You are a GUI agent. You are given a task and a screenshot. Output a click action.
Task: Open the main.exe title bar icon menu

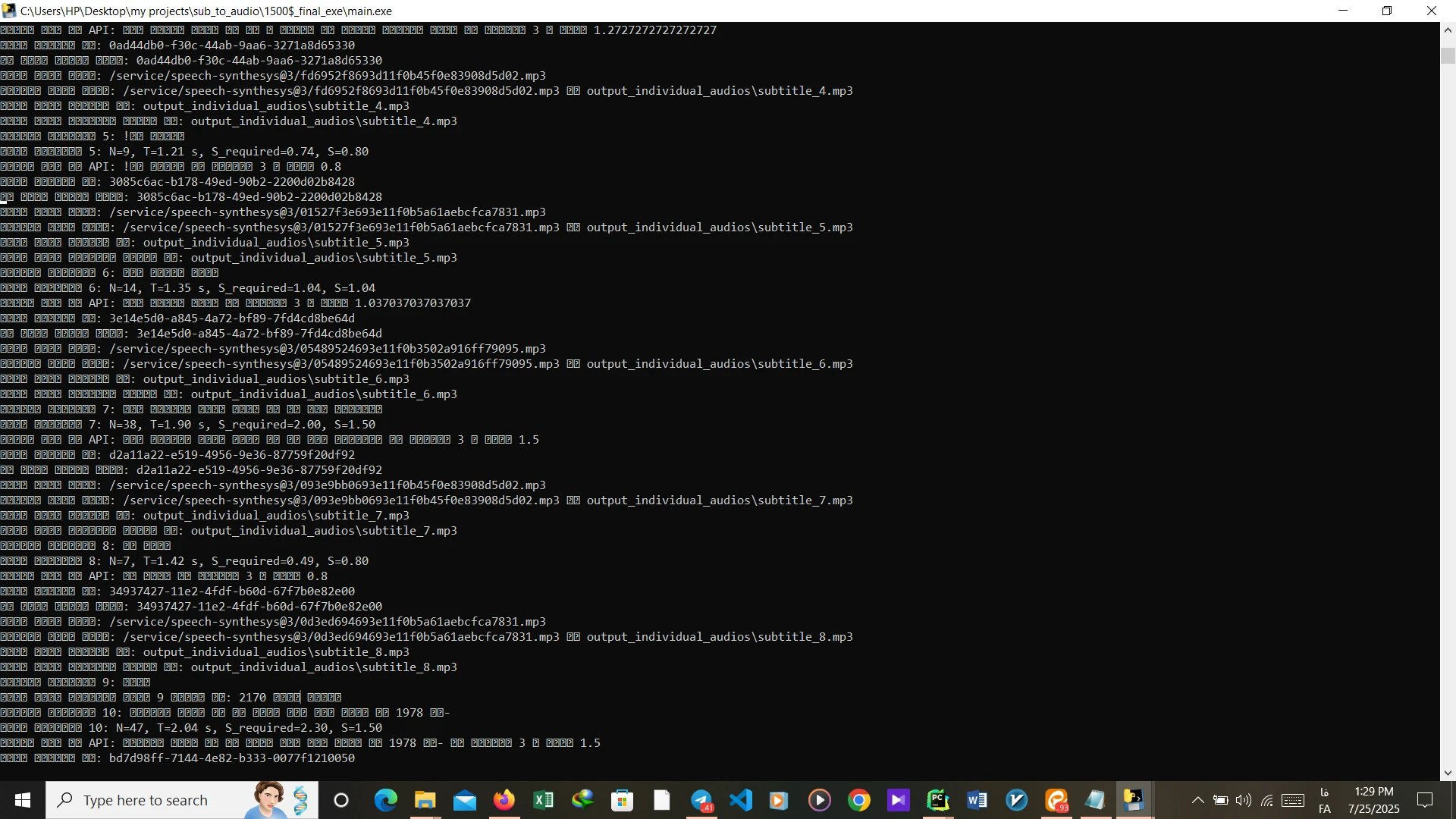[9, 11]
